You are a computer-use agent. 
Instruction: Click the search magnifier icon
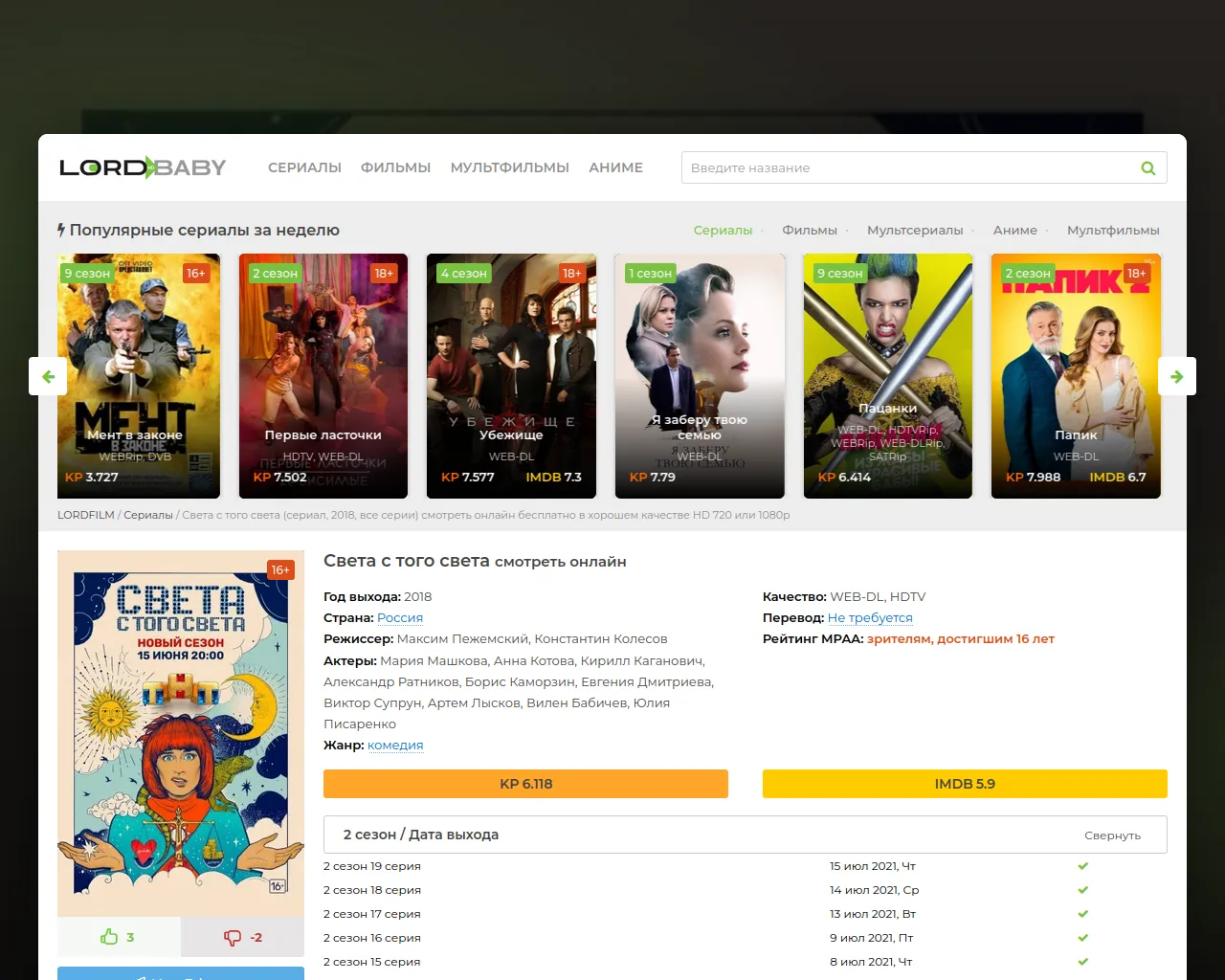(x=1147, y=167)
